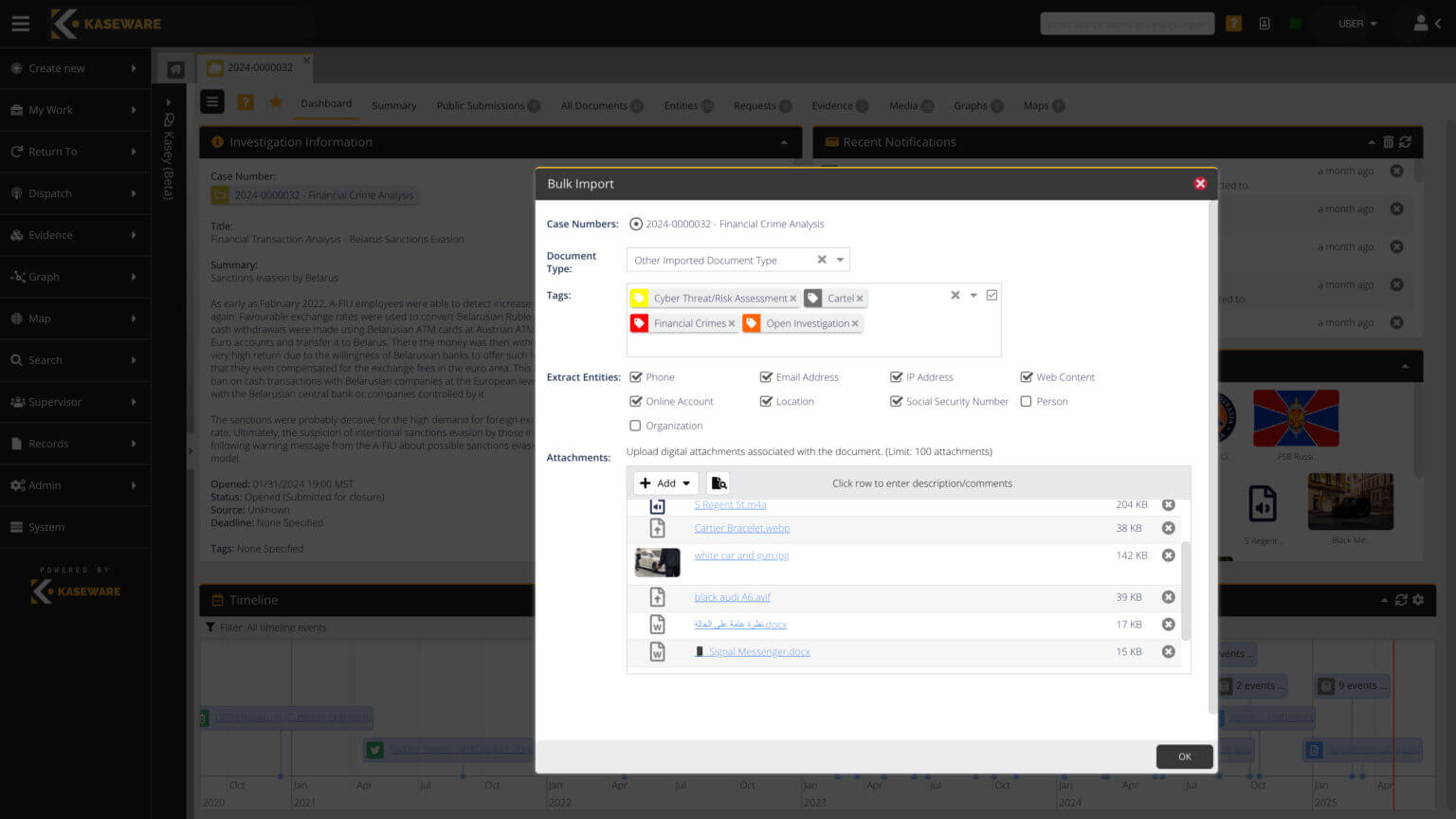Click the document scan icon beside Add
Image resolution: width=1456 pixels, height=819 pixels.
click(719, 482)
